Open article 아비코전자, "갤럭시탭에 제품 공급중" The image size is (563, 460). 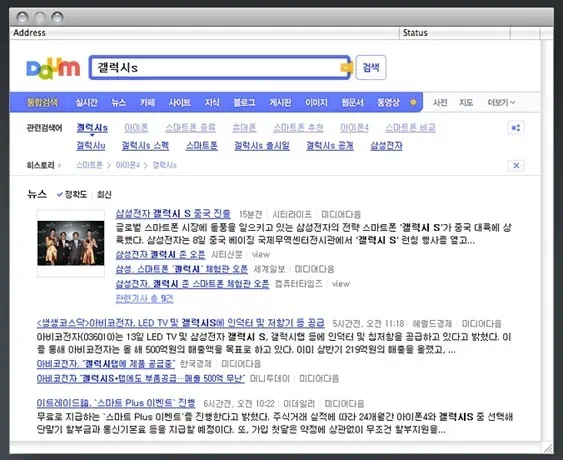[x=106, y=364]
